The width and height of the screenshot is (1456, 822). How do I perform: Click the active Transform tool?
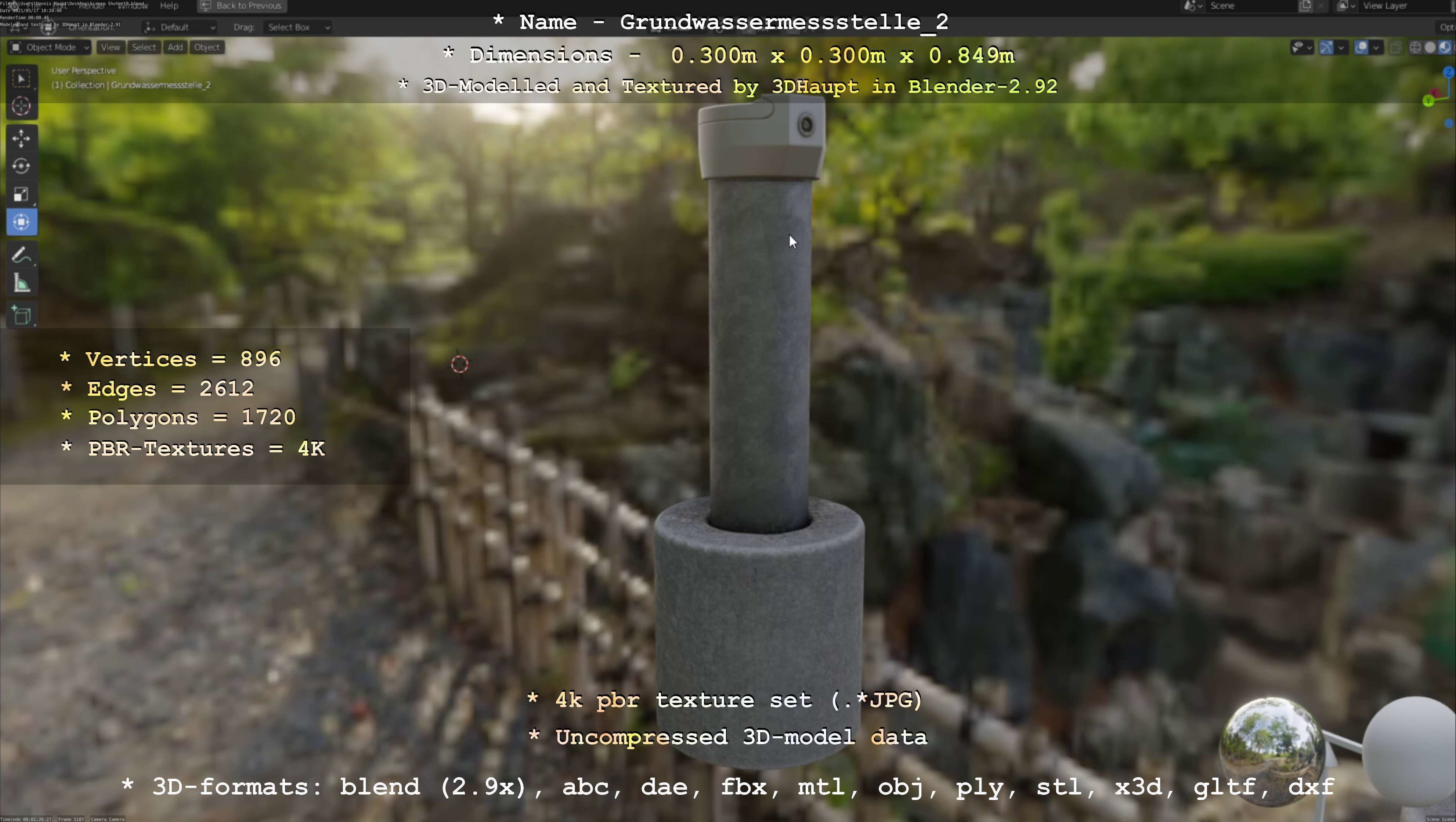point(21,222)
